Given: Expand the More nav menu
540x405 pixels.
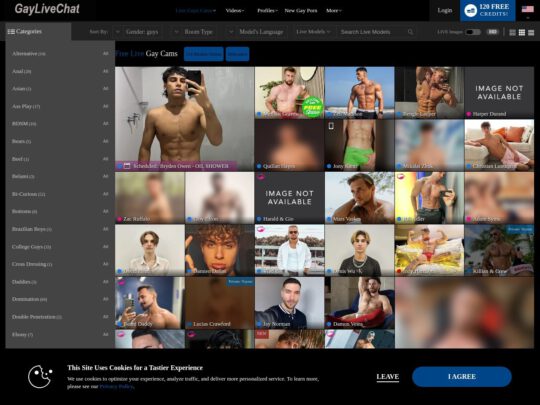Looking at the screenshot, I should pos(334,11).
